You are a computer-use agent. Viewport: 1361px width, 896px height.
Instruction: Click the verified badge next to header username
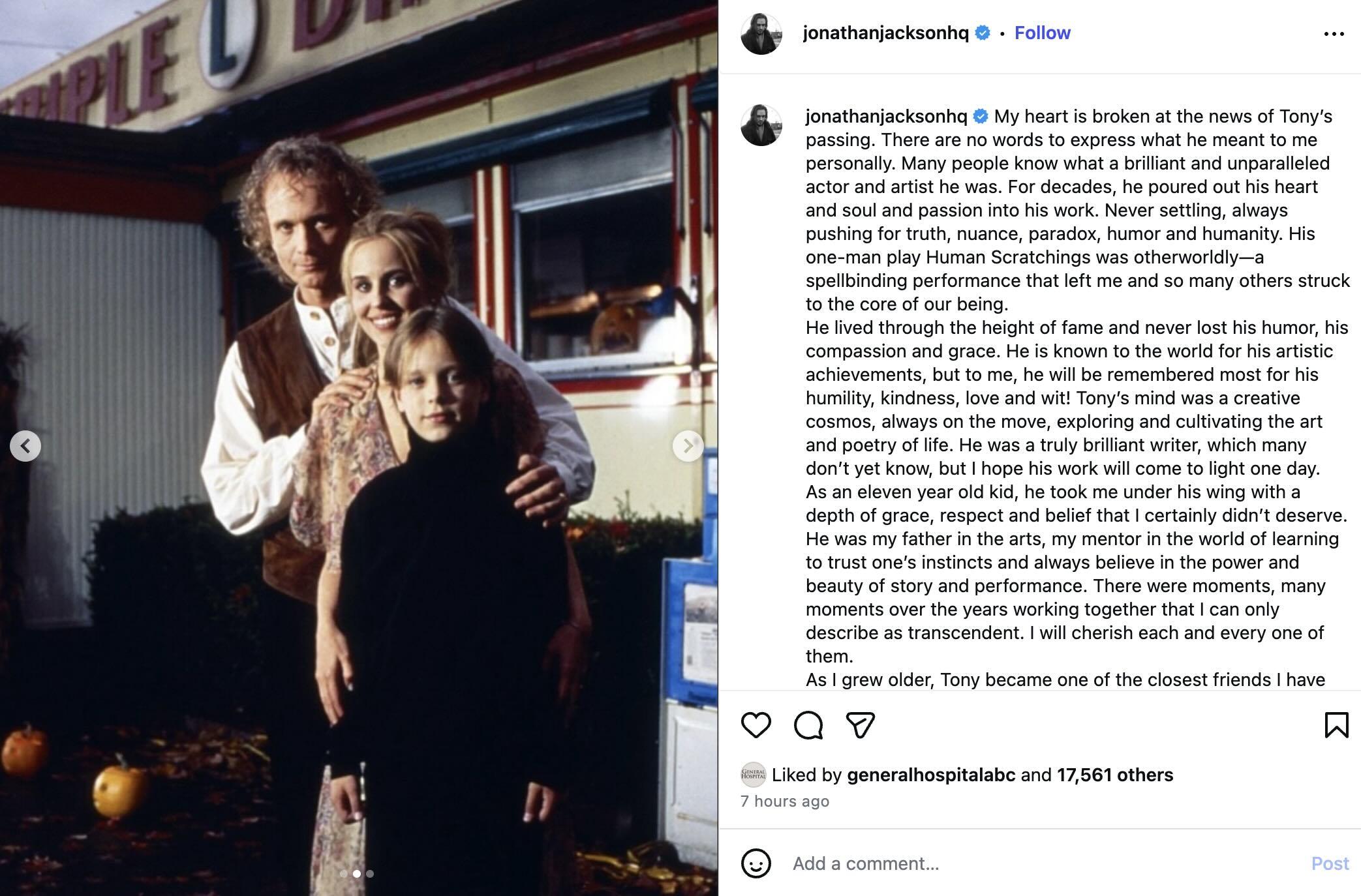click(x=983, y=33)
